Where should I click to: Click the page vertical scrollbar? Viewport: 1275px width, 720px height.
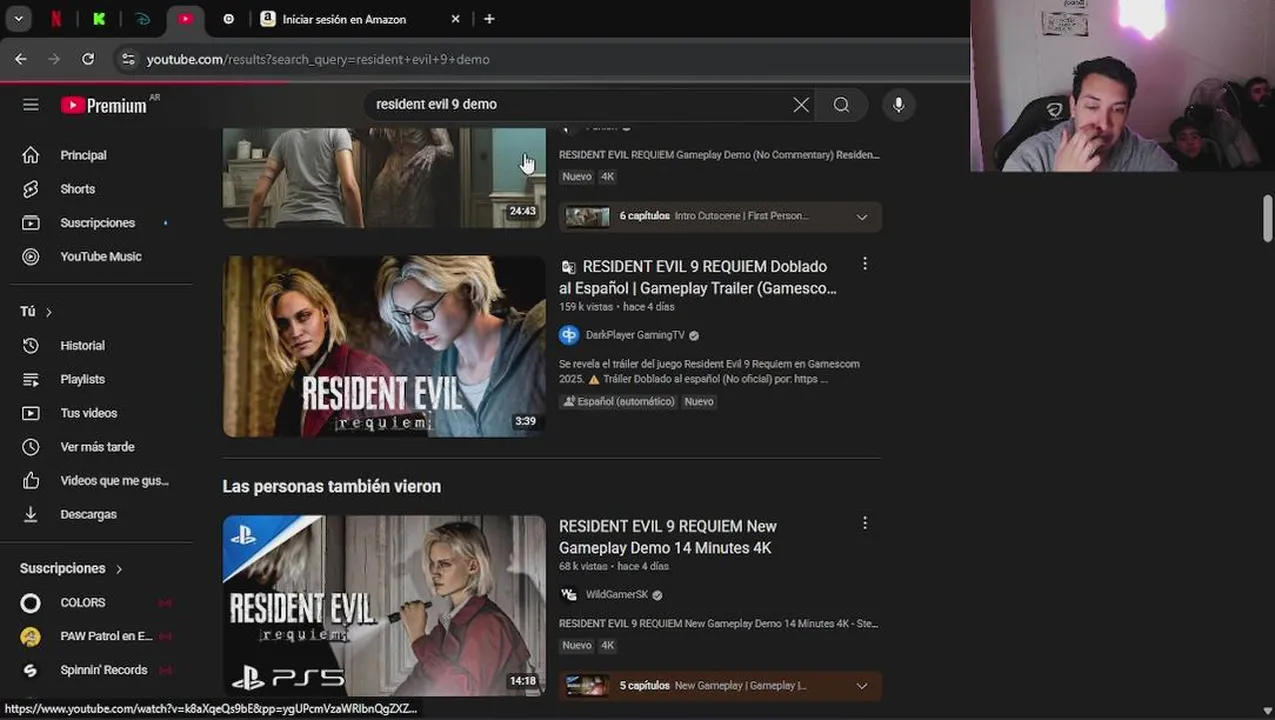coord(1267,218)
